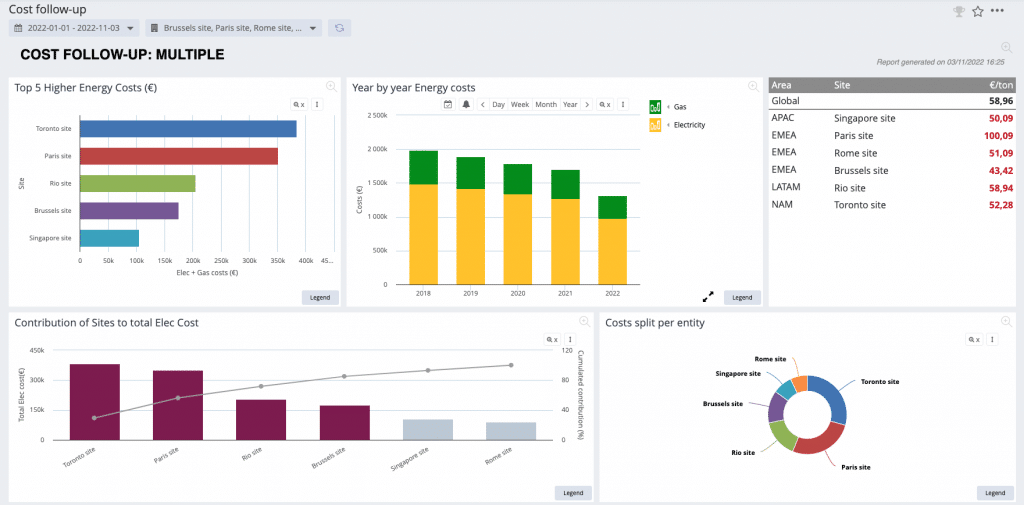Select the Month granularity
Image resolution: width=1024 pixels, height=505 pixels.
tap(546, 105)
